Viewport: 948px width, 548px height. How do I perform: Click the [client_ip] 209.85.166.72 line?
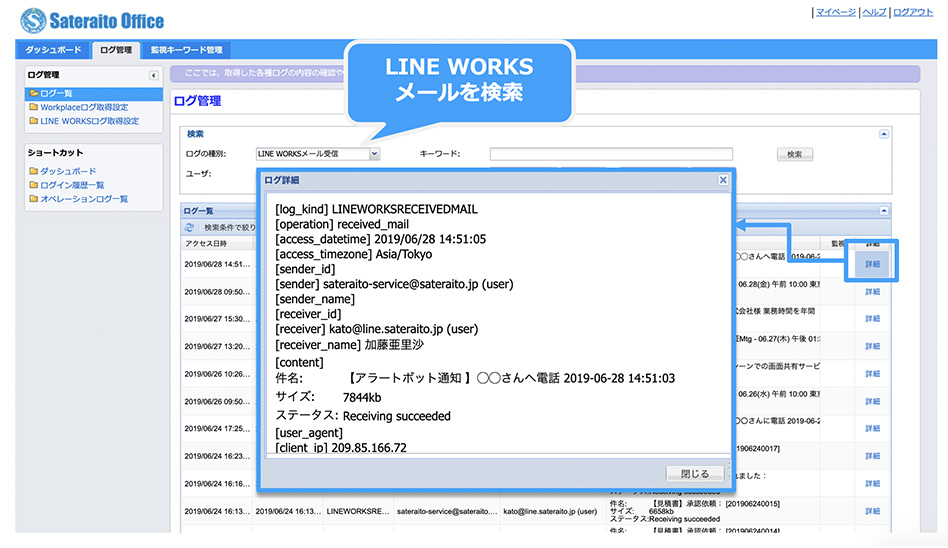(341, 448)
